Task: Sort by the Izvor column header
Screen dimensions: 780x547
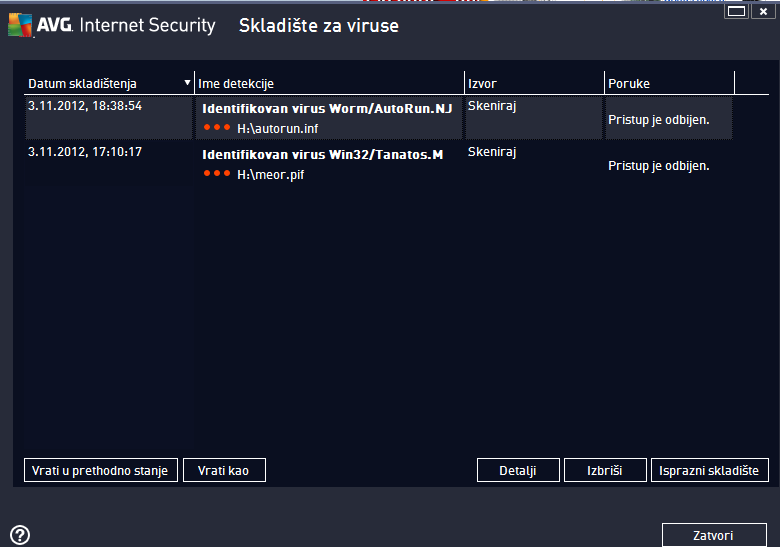Action: pos(533,83)
